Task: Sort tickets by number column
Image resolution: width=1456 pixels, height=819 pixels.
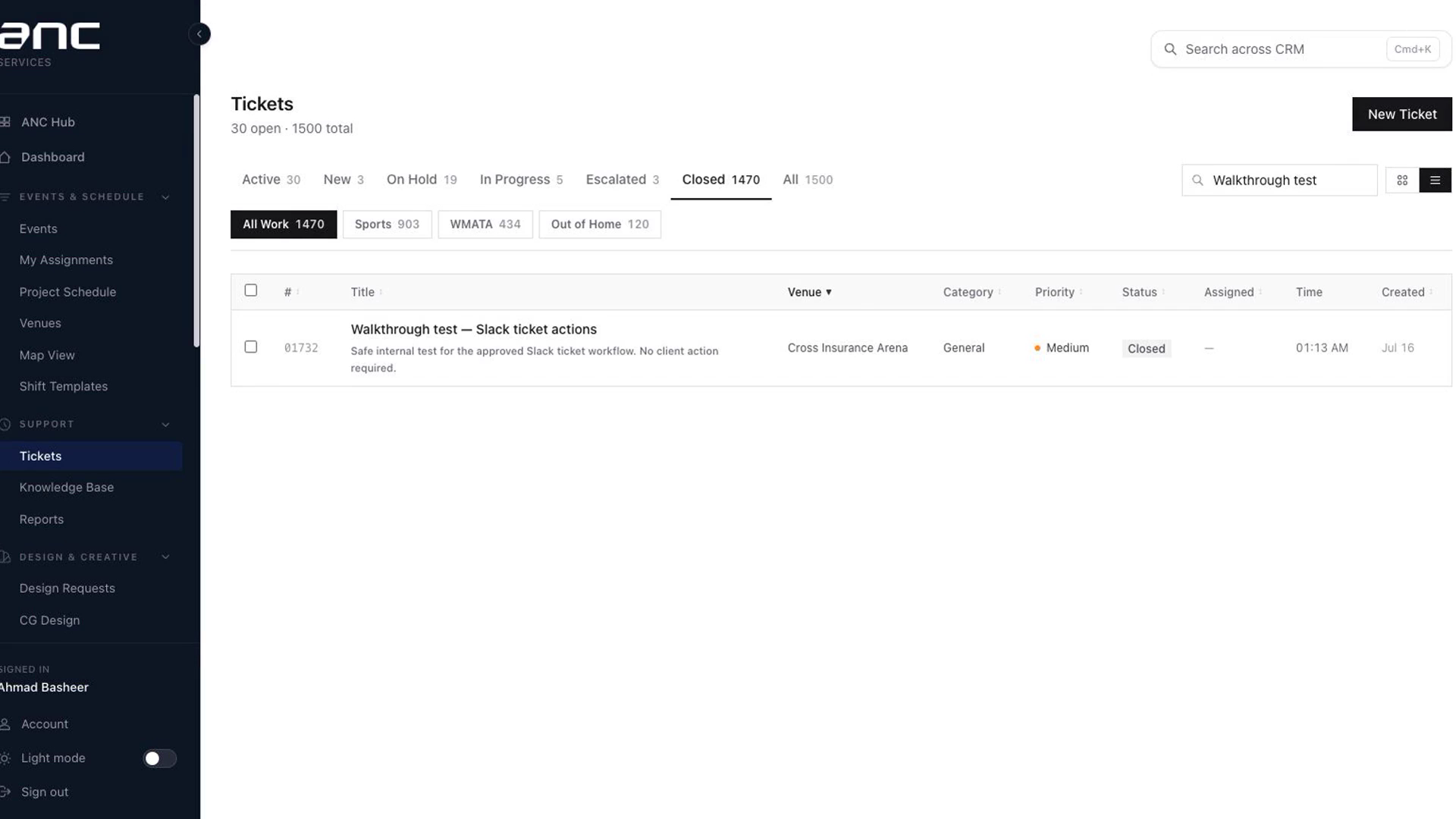Action: [x=291, y=292]
